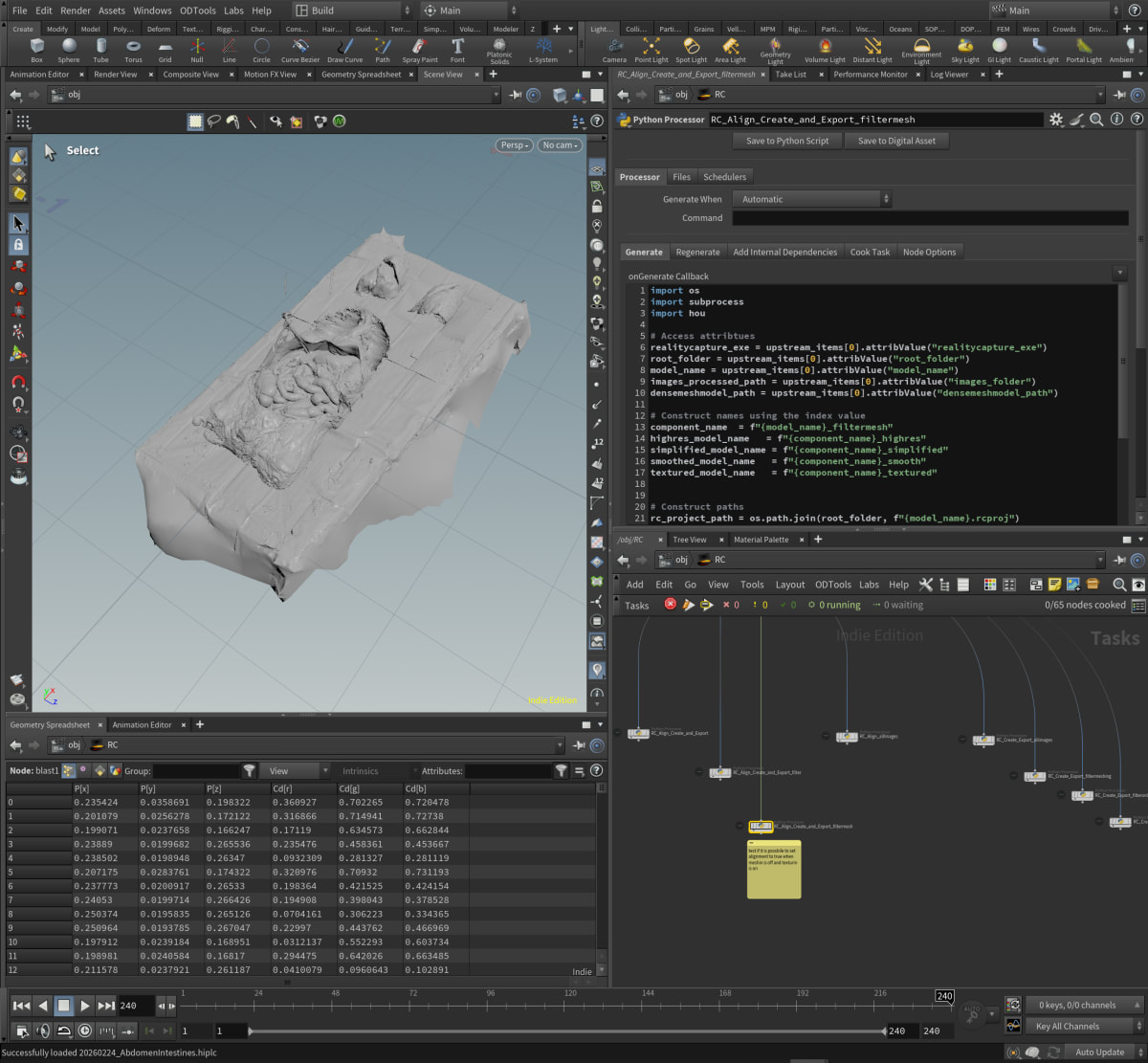1148x1063 pixels.
Task: Open Key All Channels dropdown
Action: (1085, 1026)
